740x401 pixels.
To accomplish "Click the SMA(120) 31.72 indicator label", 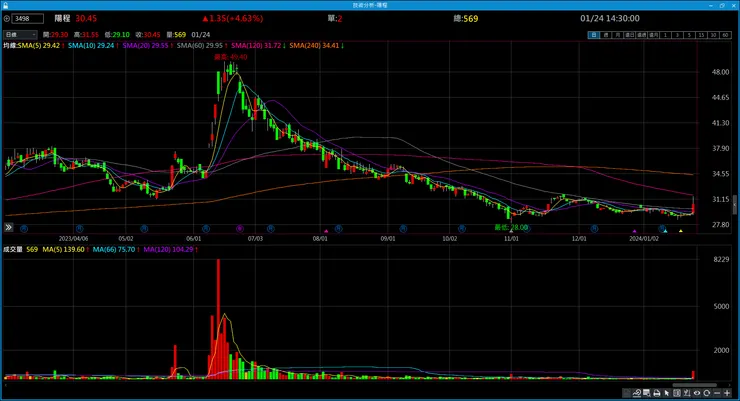I will coord(256,46).
